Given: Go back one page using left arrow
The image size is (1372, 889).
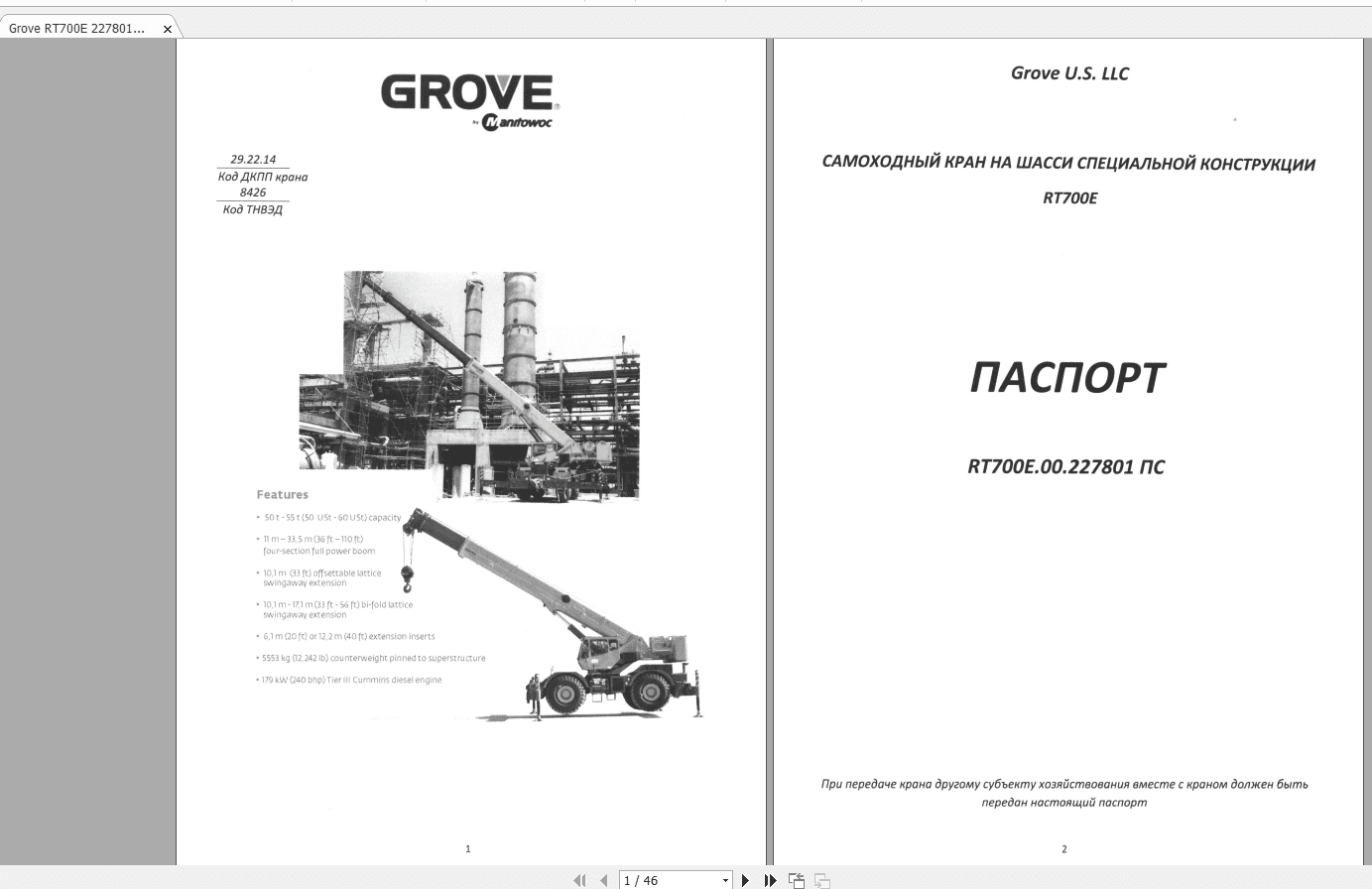Looking at the screenshot, I should [x=605, y=879].
